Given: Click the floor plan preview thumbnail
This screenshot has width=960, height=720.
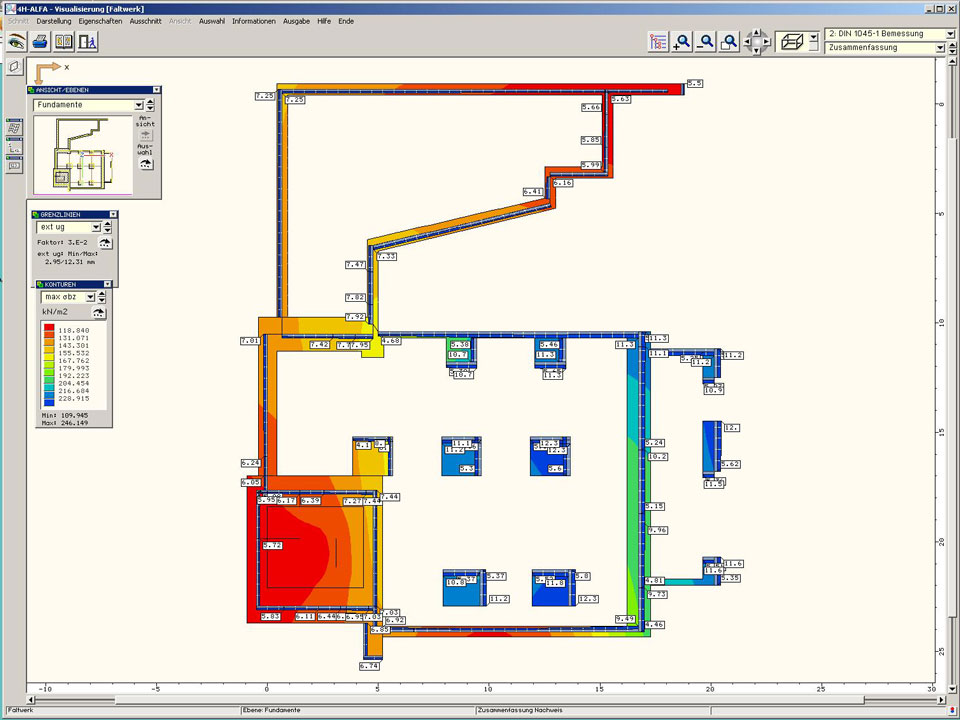Looking at the screenshot, I should tap(82, 155).
